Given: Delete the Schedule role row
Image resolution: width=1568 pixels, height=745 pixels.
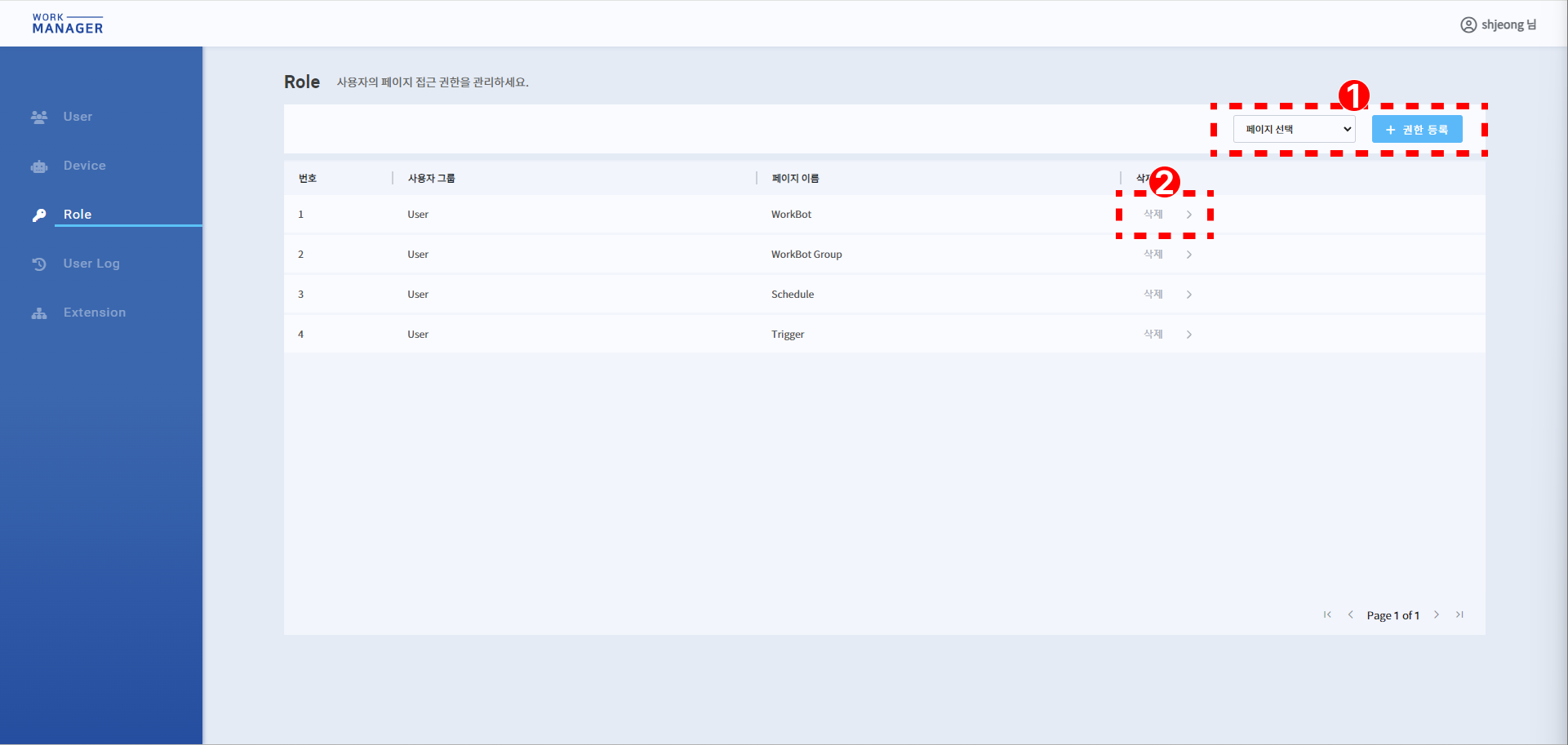Looking at the screenshot, I should [1153, 294].
